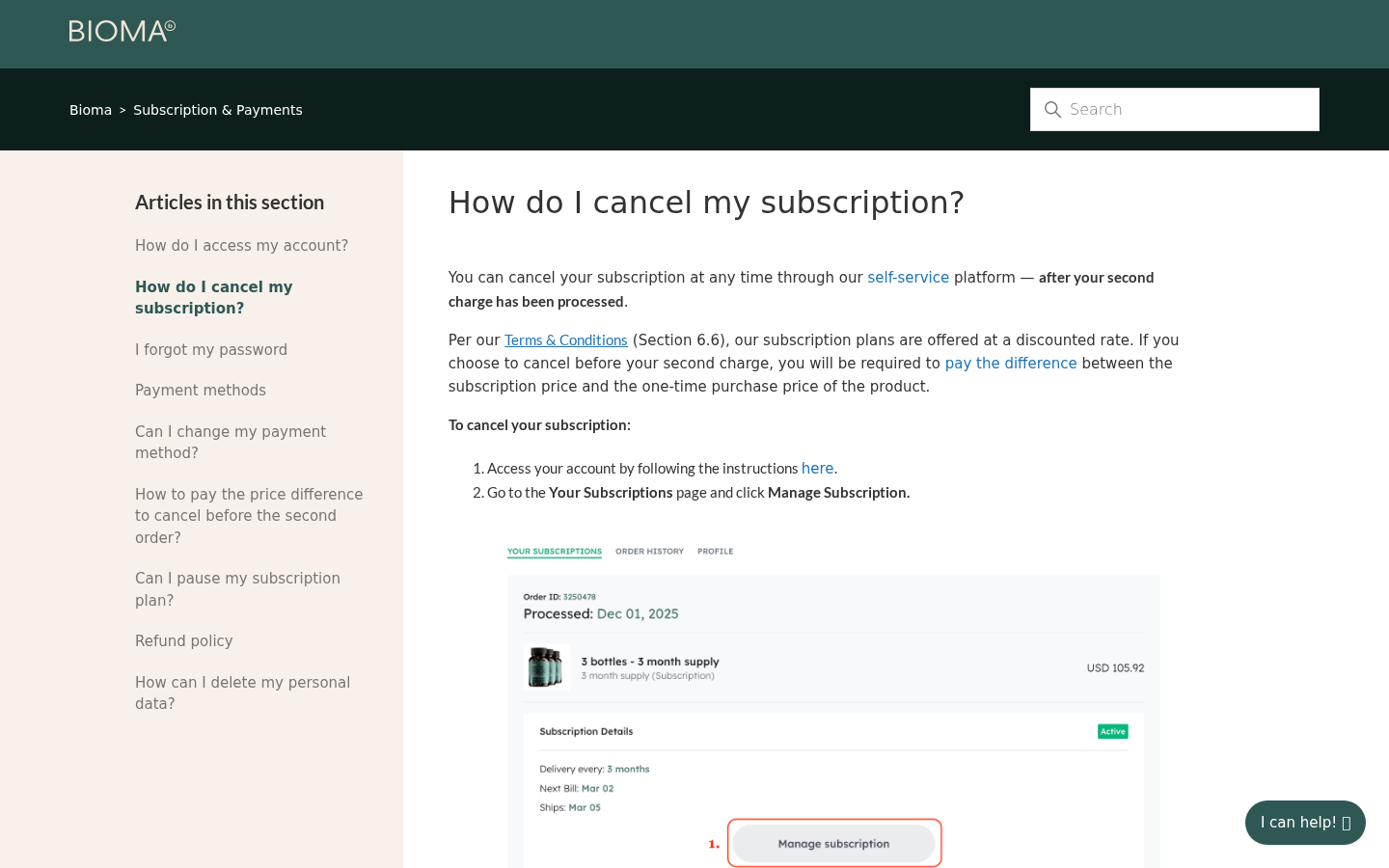
Task: Open 'How do I access my account?' article
Action: point(242,246)
